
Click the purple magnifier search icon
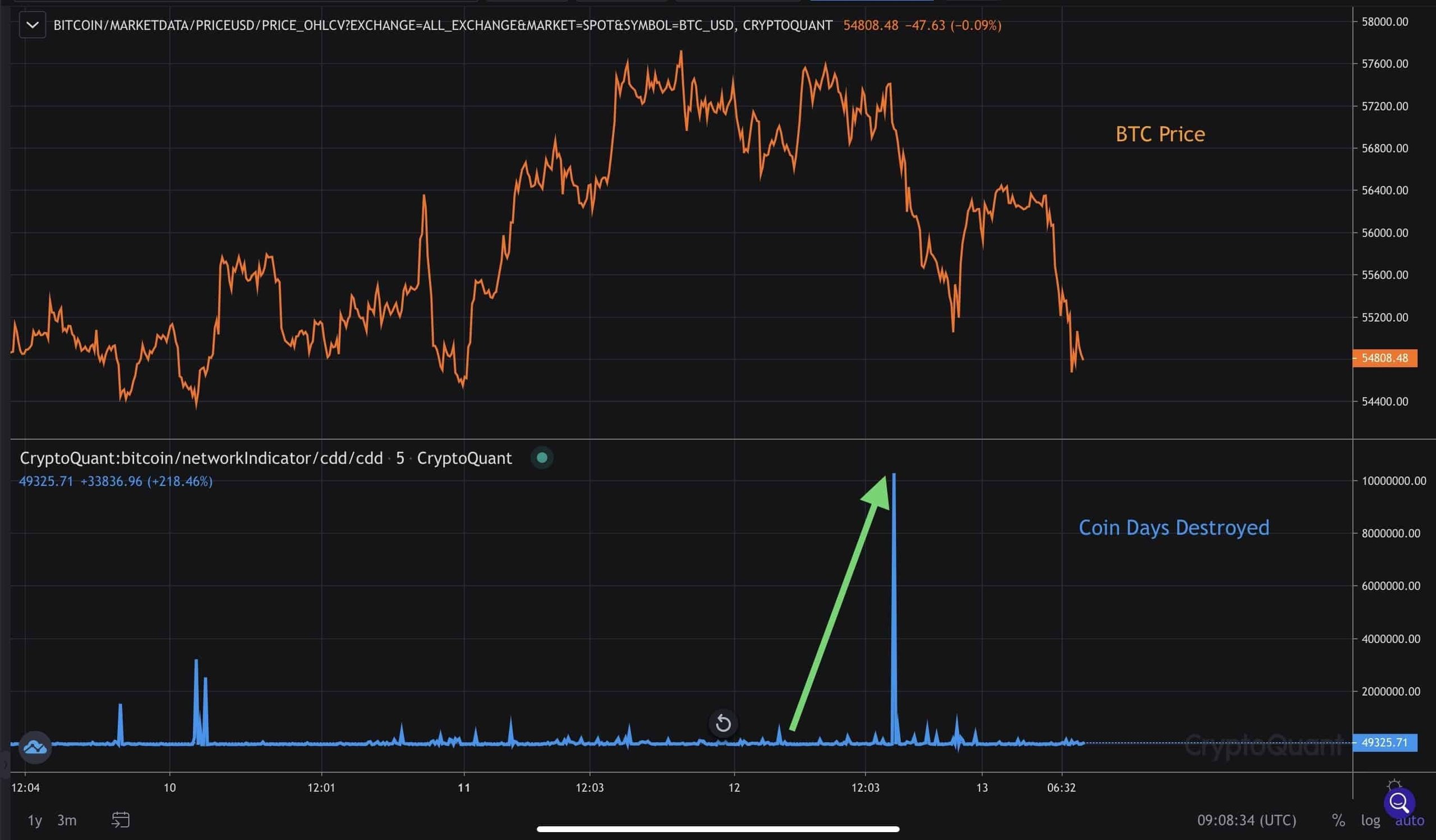(1399, 802)
